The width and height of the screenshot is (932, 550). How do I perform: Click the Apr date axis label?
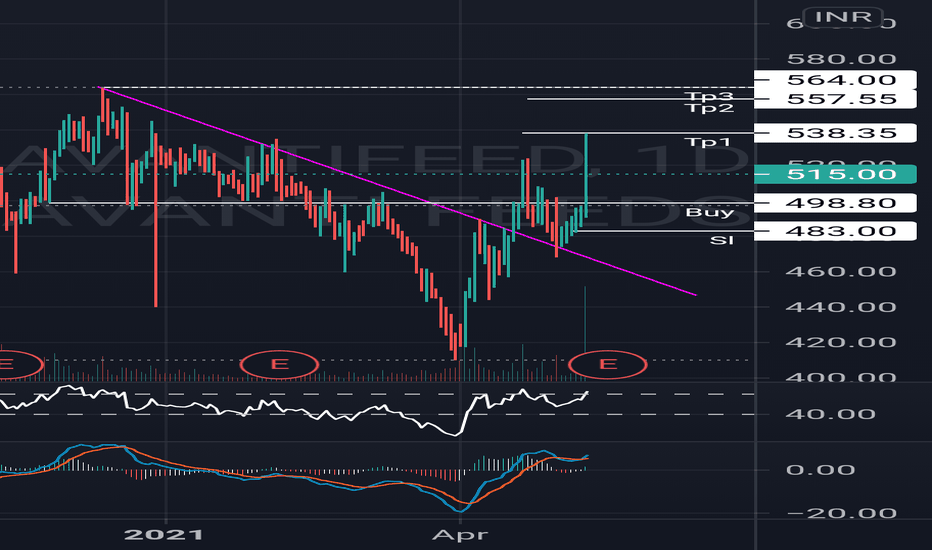tap(460, 535)
